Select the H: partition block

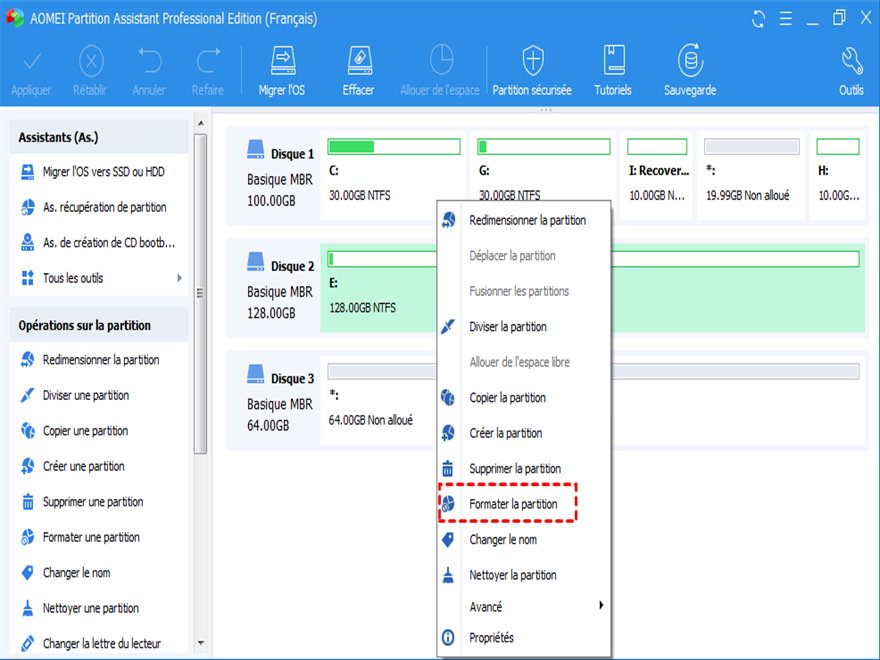(838, 175)
